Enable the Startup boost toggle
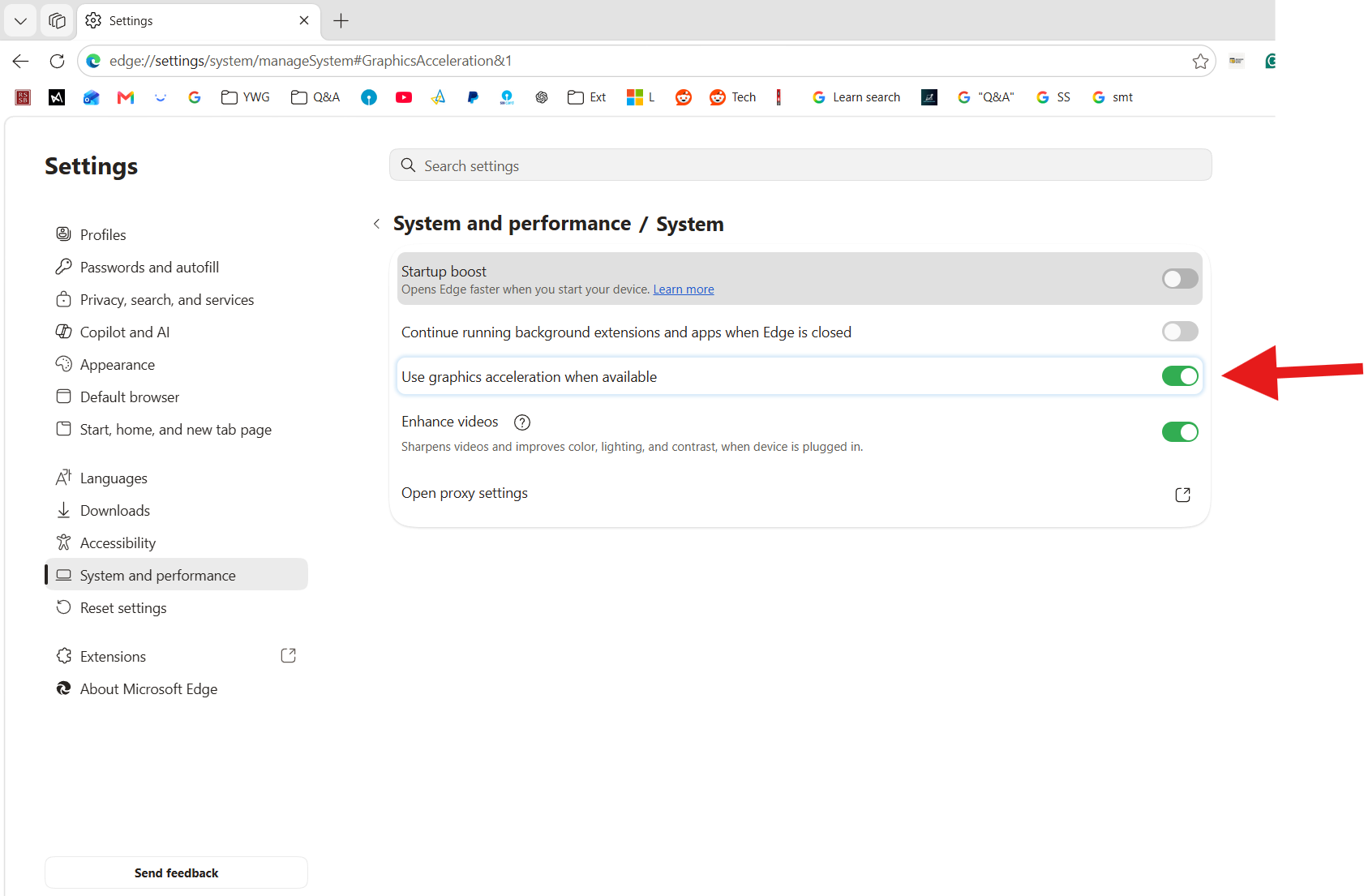The width and height of the screenshot is (1364, 896). pyautogui.click(x=1180, y=279)
